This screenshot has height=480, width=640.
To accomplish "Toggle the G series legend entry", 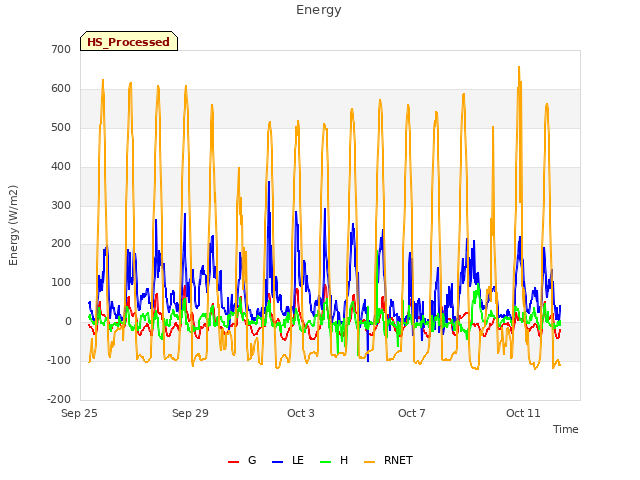I will [x=242, y=460].
